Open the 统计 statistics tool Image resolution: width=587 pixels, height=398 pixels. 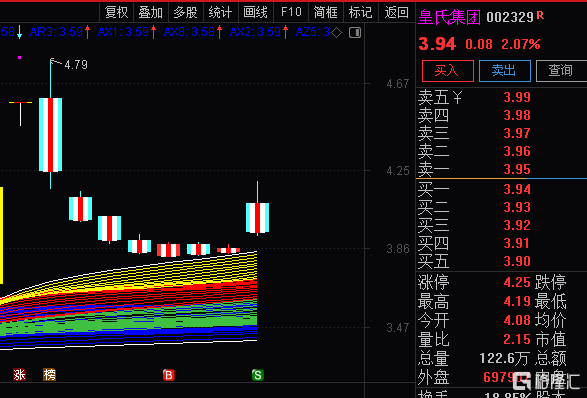click(220, 12)
